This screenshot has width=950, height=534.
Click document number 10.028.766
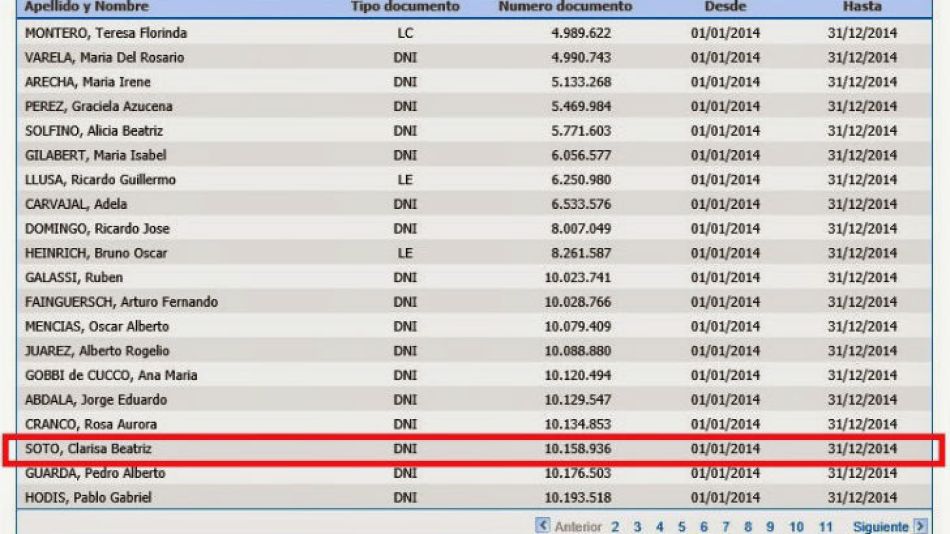[578, 302]
